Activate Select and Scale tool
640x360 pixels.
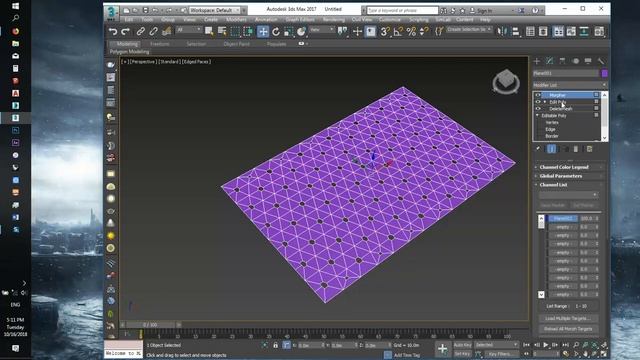click(x=289, y=31)
